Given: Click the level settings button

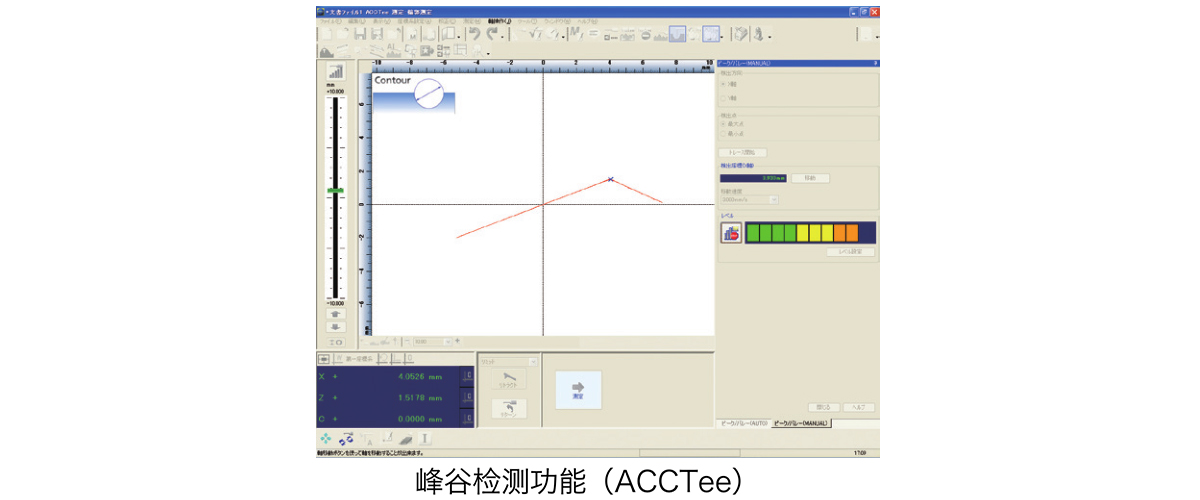Looking at the screenshot, I should click(851, 252).
